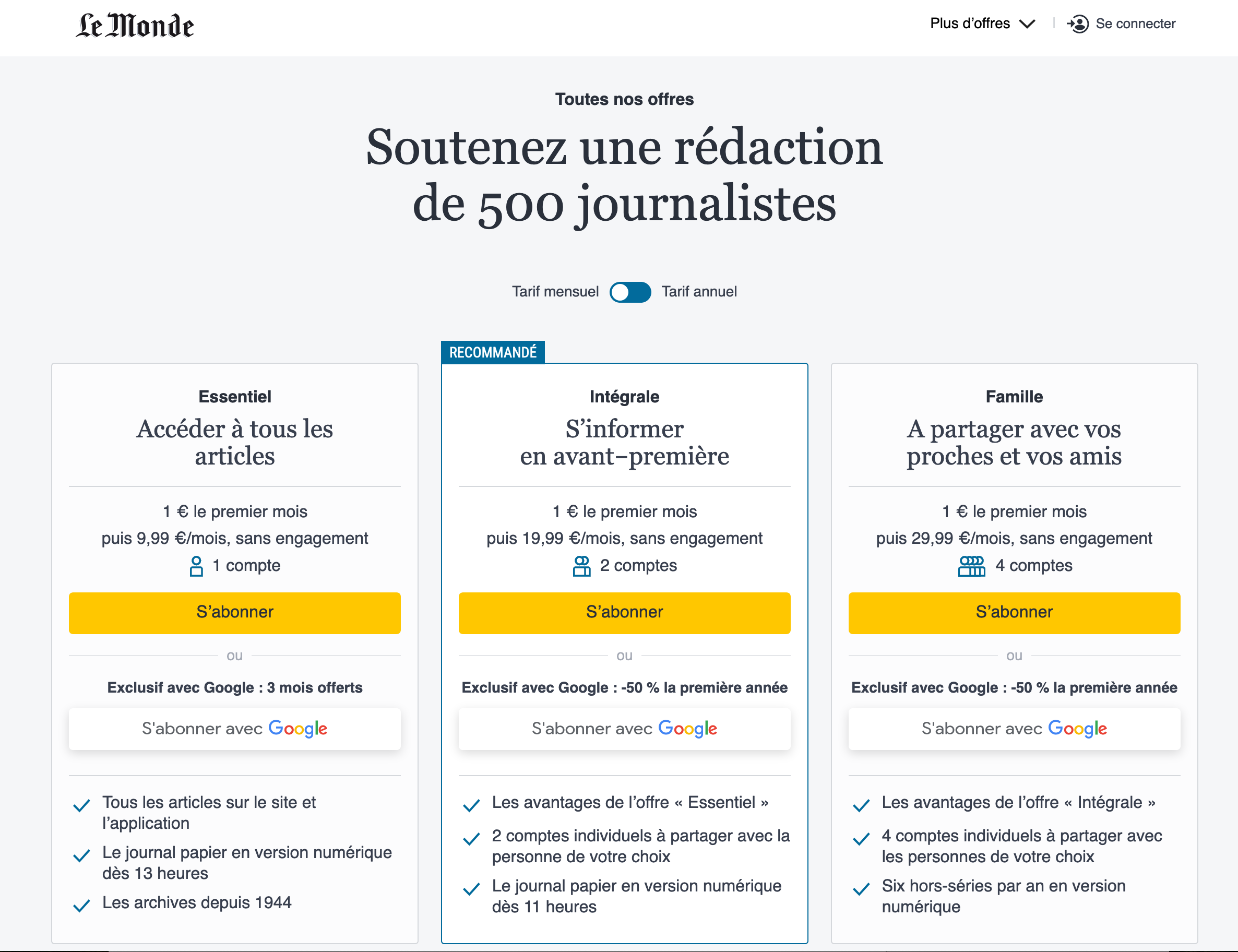Subscribe to the Intégrale plan
The image size is (1238, 952).
[624, 613]
